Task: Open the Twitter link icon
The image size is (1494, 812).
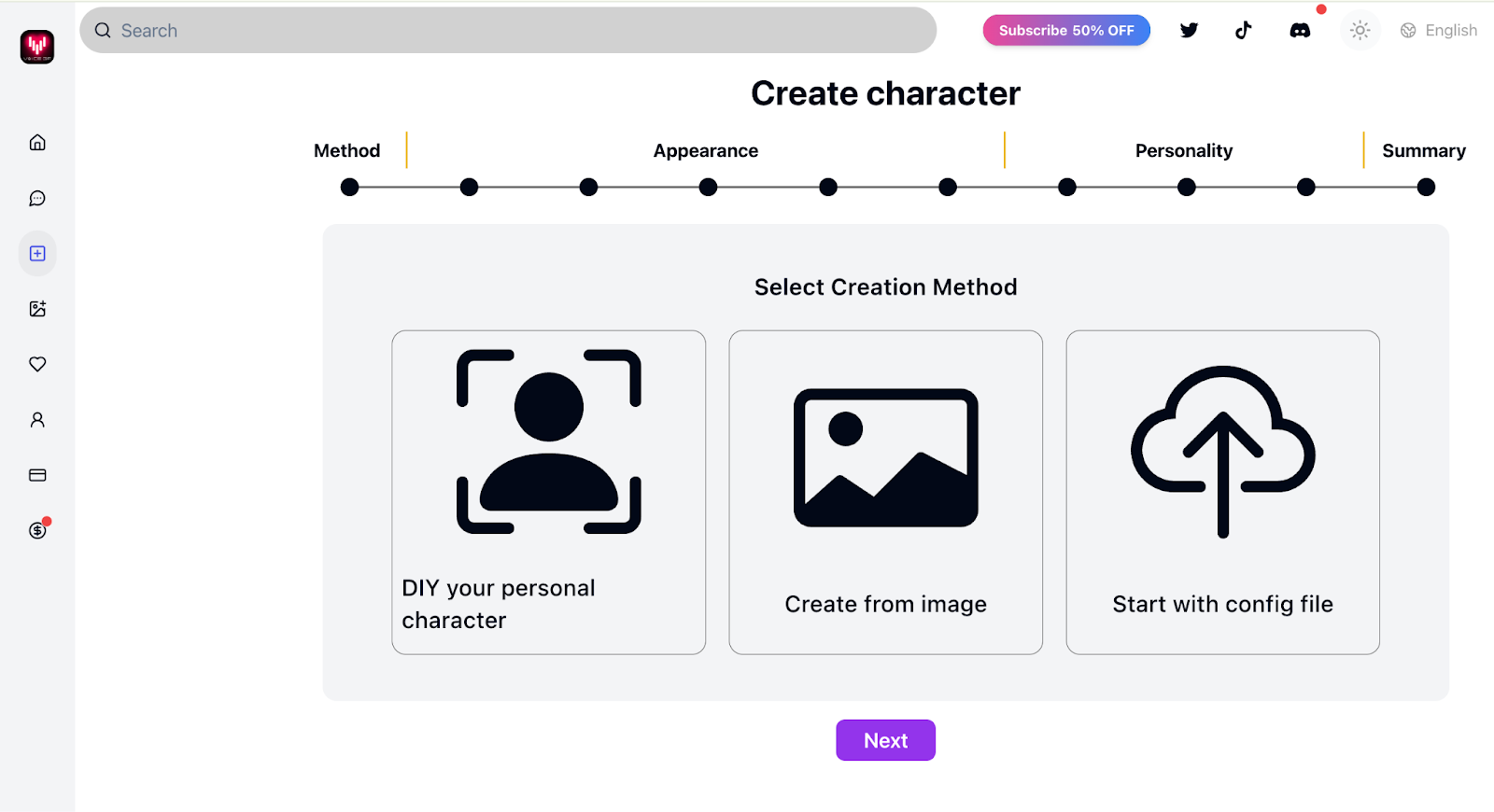Action: pyautogui.click(x=1189, y=31)
